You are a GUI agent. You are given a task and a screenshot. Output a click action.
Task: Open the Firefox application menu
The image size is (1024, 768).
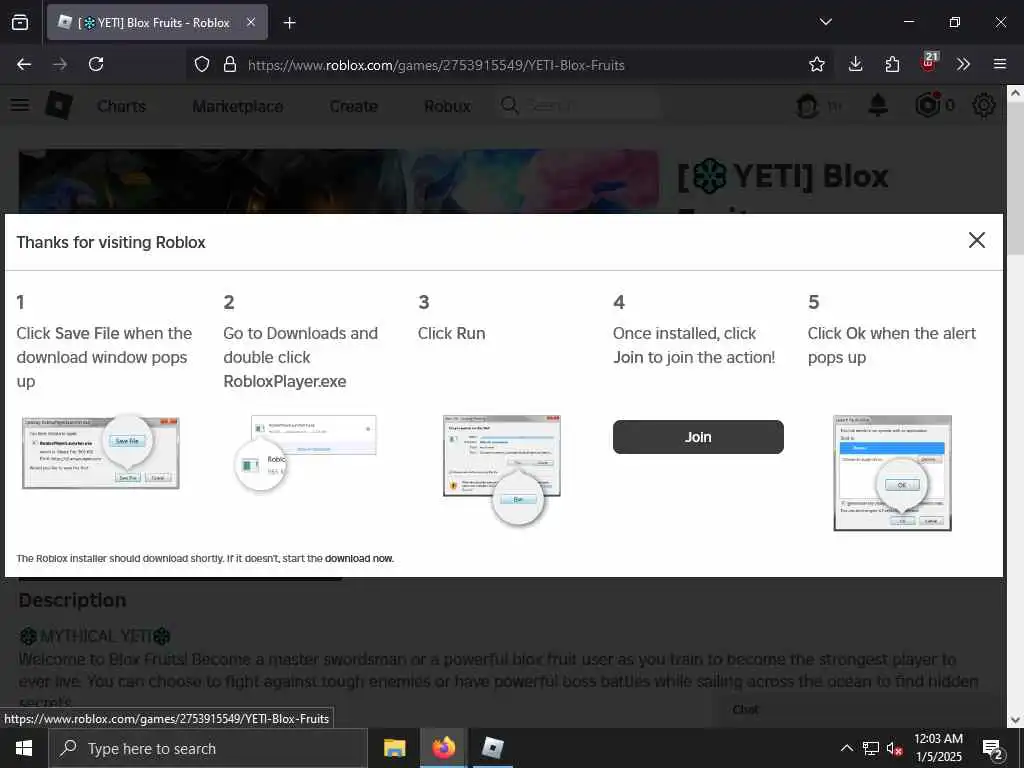tap(1000, 64)
